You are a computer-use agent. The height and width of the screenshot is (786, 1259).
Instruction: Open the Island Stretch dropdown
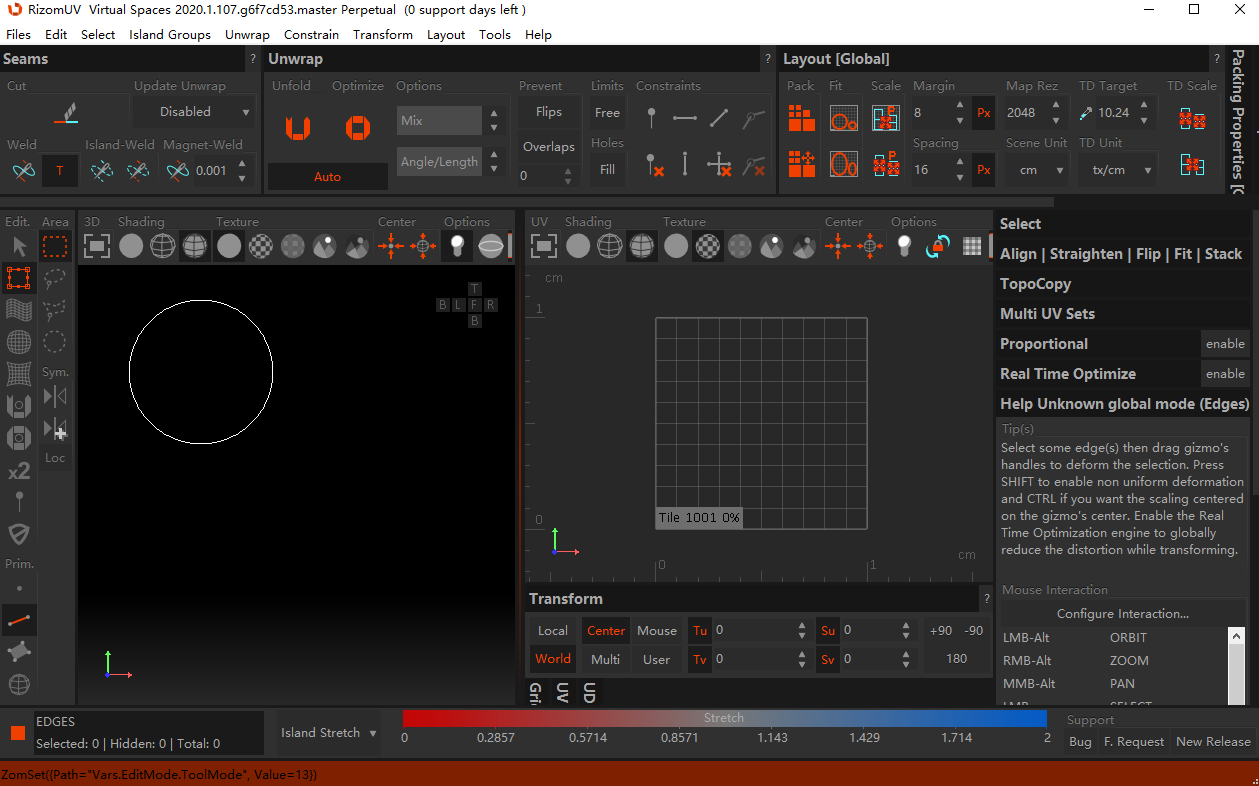coord(329,733)
